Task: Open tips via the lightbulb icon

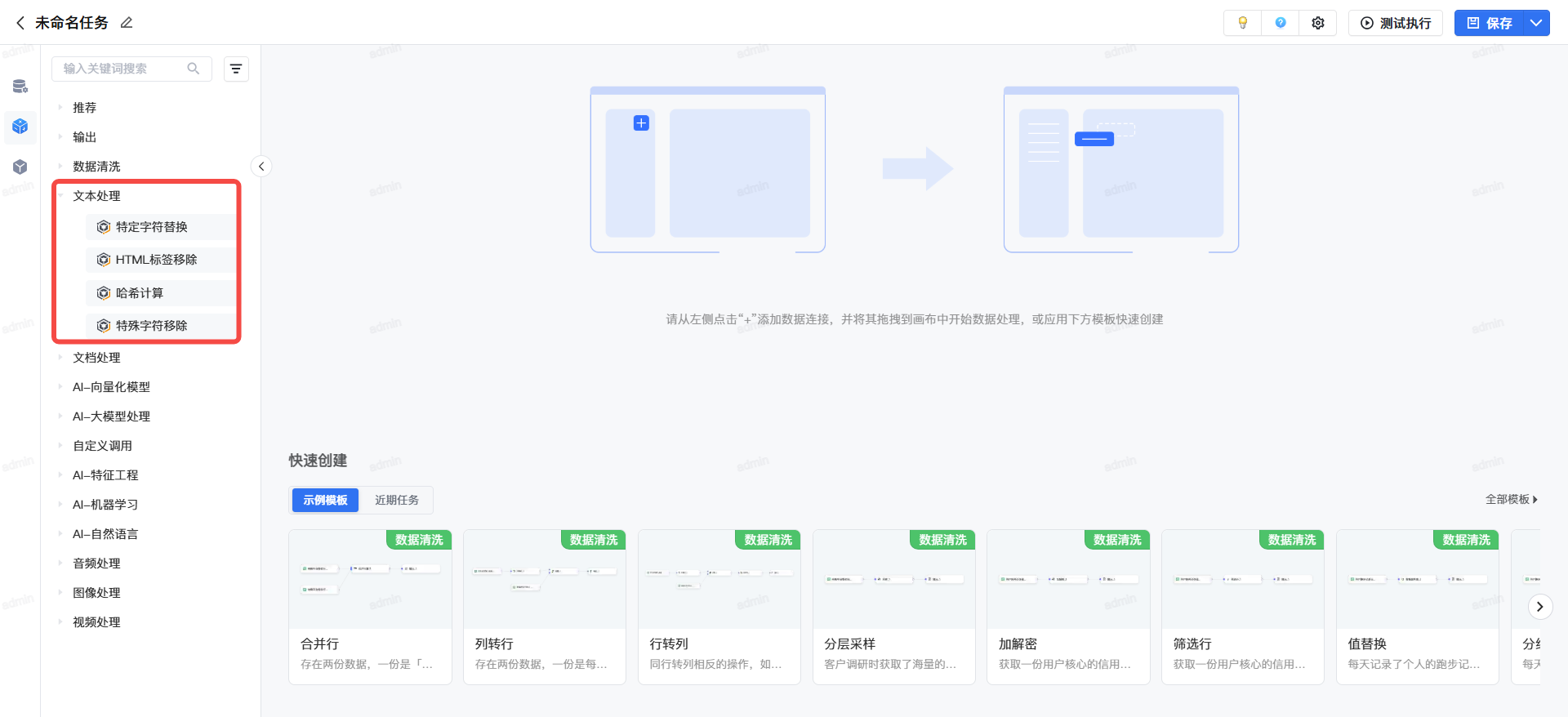Action: pyautogui.click(x=1243, y=23)
